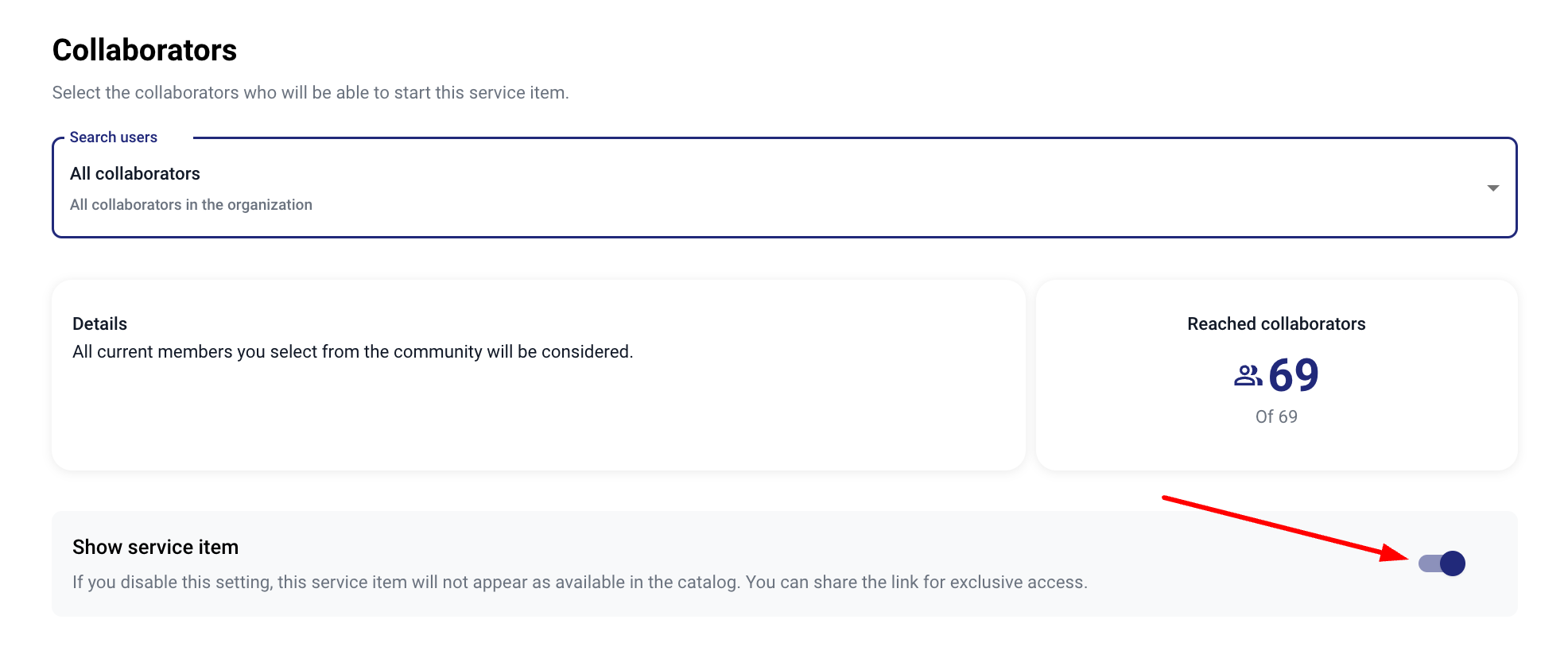
Task: Click the large 69 collaborators count
Action: (x=1294, y=375)
